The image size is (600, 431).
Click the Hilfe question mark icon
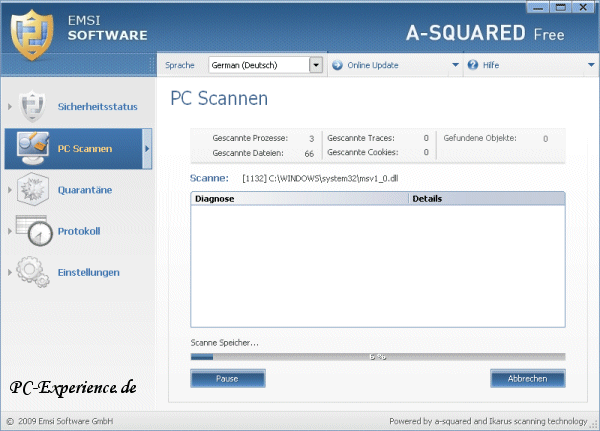click(x=474, y=65)
